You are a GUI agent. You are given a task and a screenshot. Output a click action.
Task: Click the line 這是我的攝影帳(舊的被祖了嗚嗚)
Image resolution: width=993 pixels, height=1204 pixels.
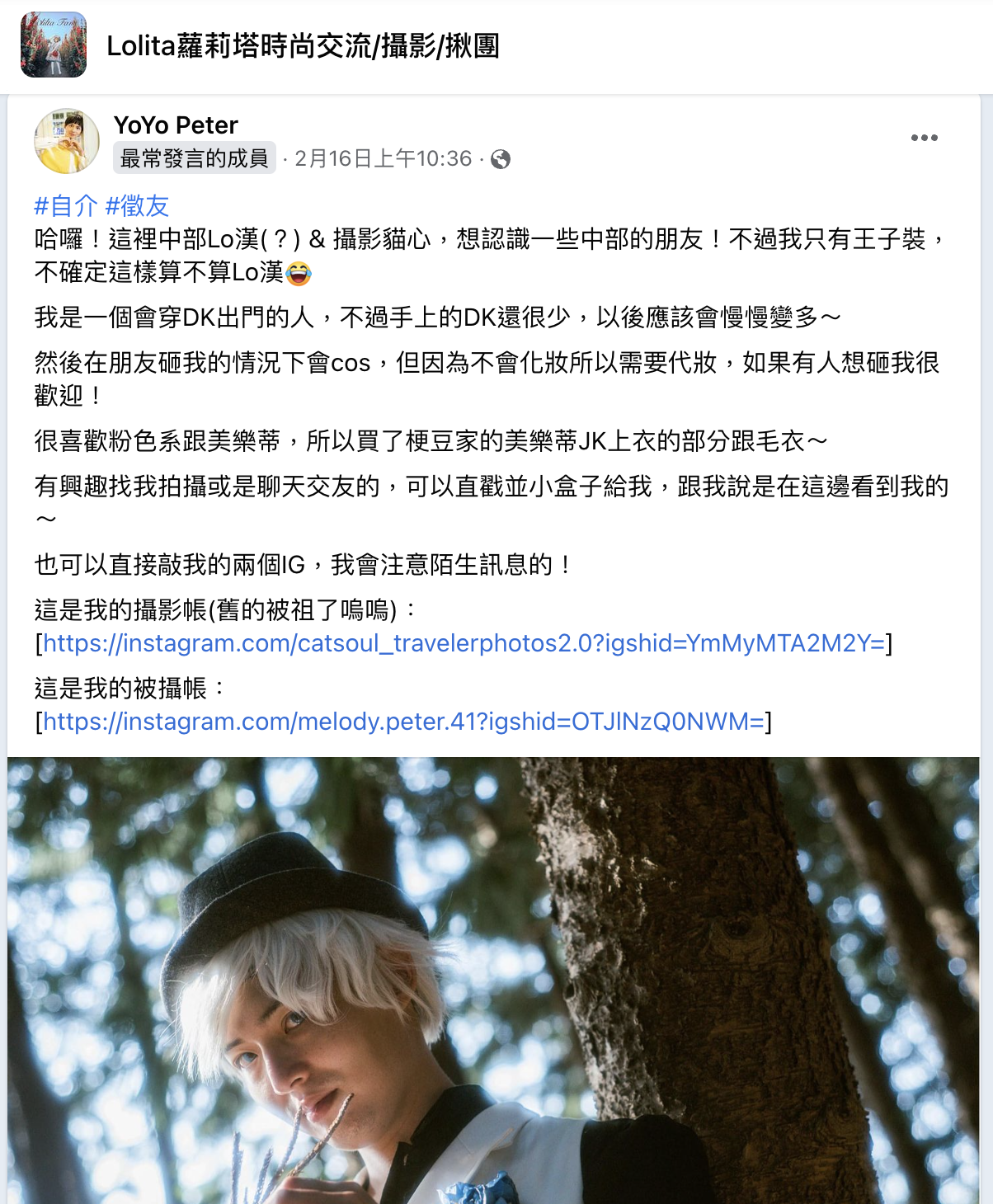pyautogui.click(x=227, y=609)
